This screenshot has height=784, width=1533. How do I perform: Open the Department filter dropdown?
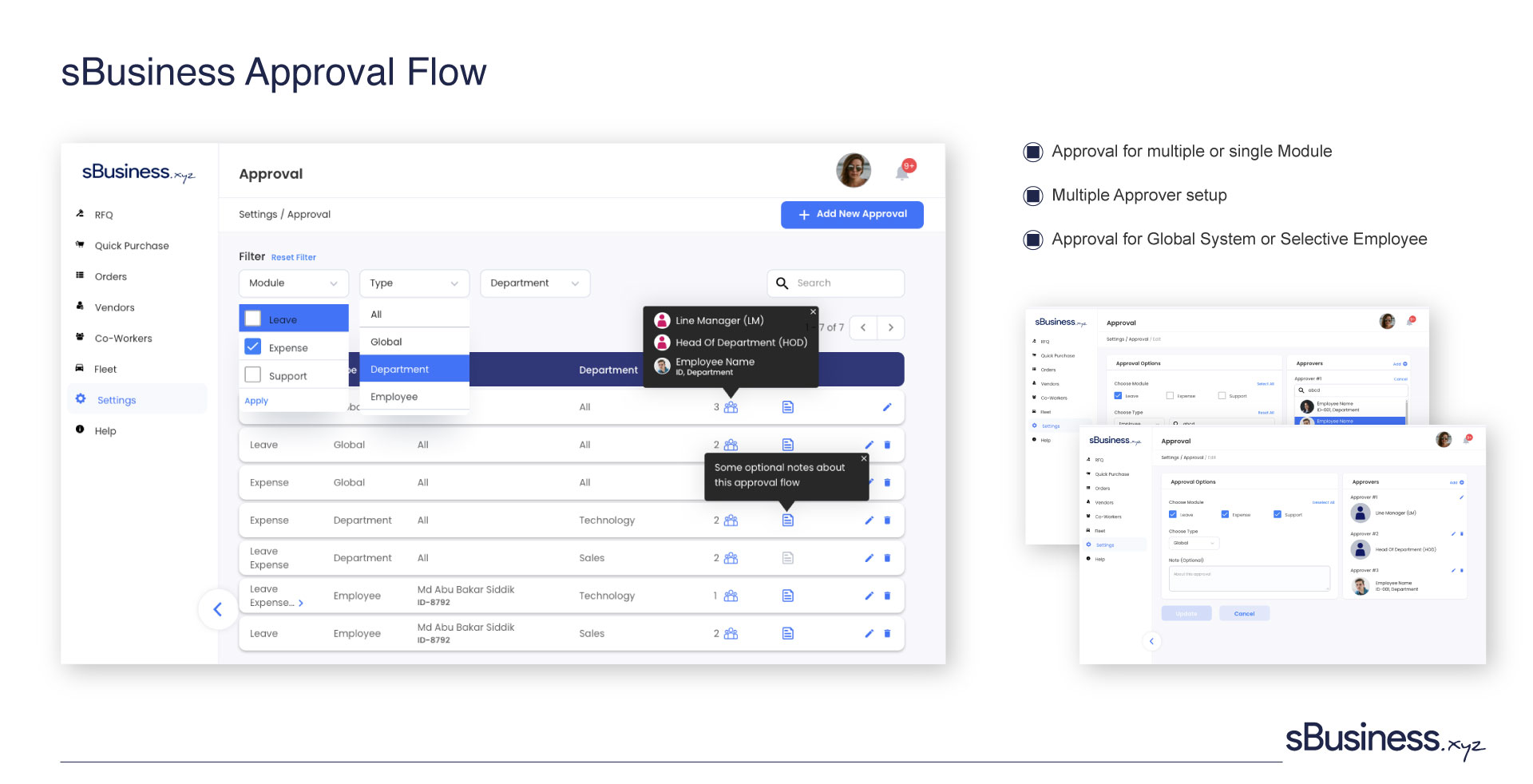[534, 283]
